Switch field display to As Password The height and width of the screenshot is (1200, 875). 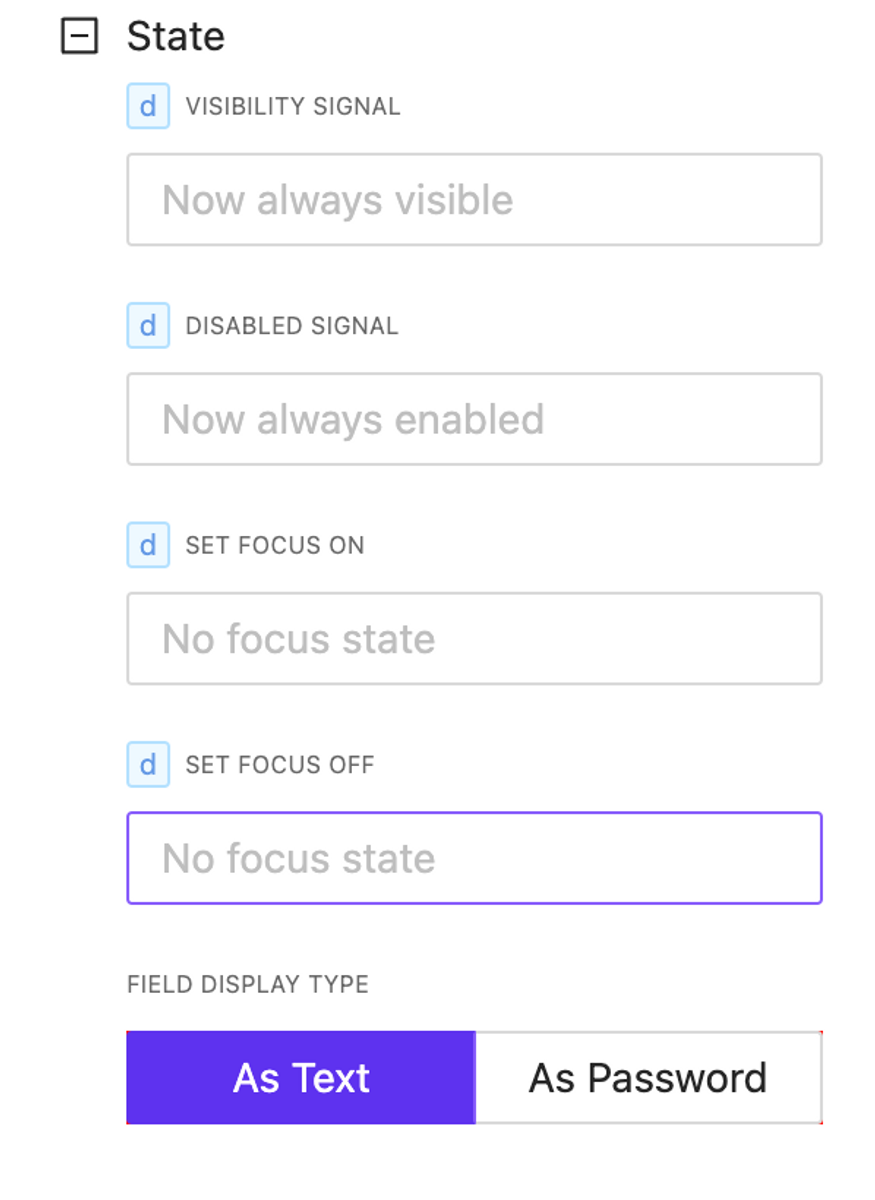648,1078
